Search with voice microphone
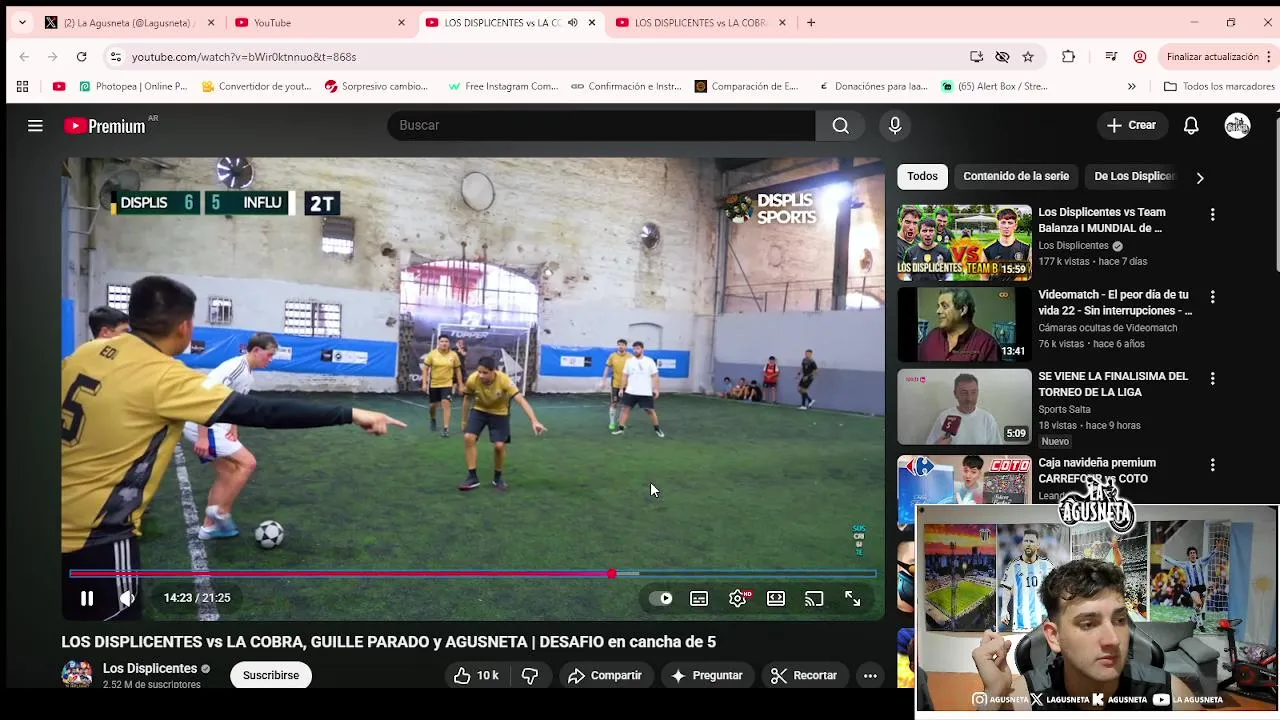 tap(895, 125)
